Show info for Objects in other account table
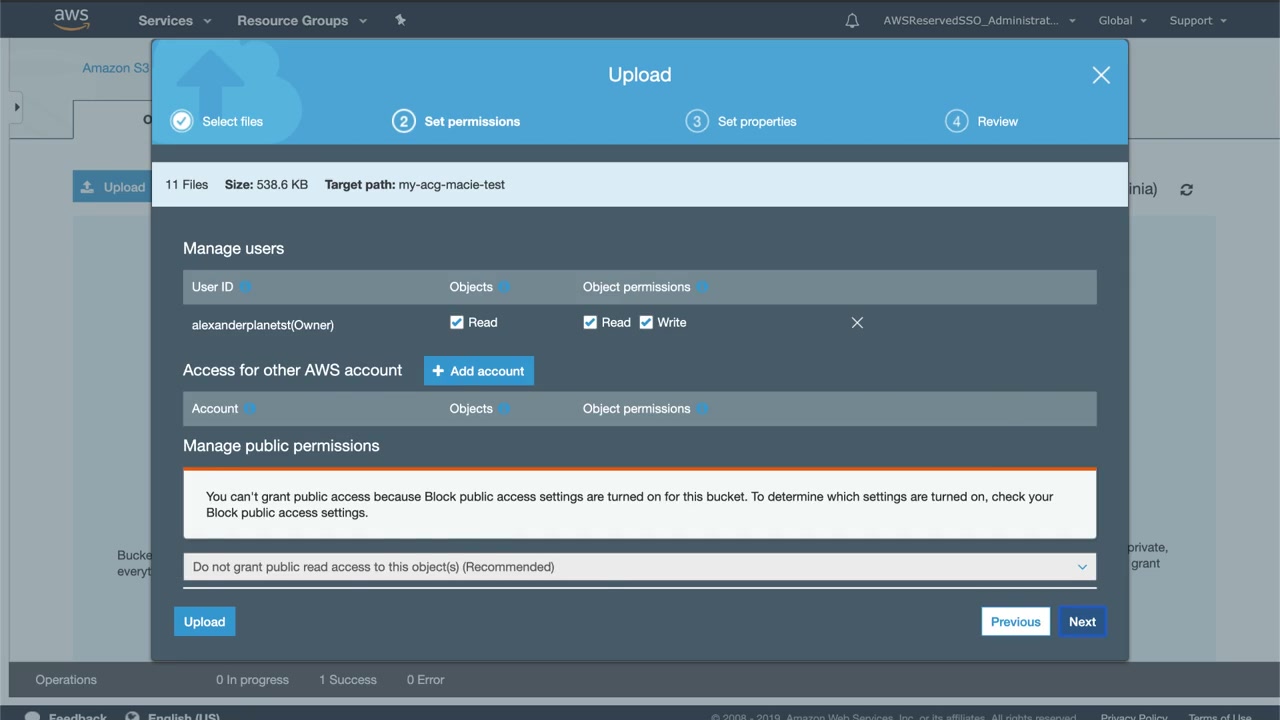The width and height of the screenshot is (1280, 720). click(x=505, y=409)
